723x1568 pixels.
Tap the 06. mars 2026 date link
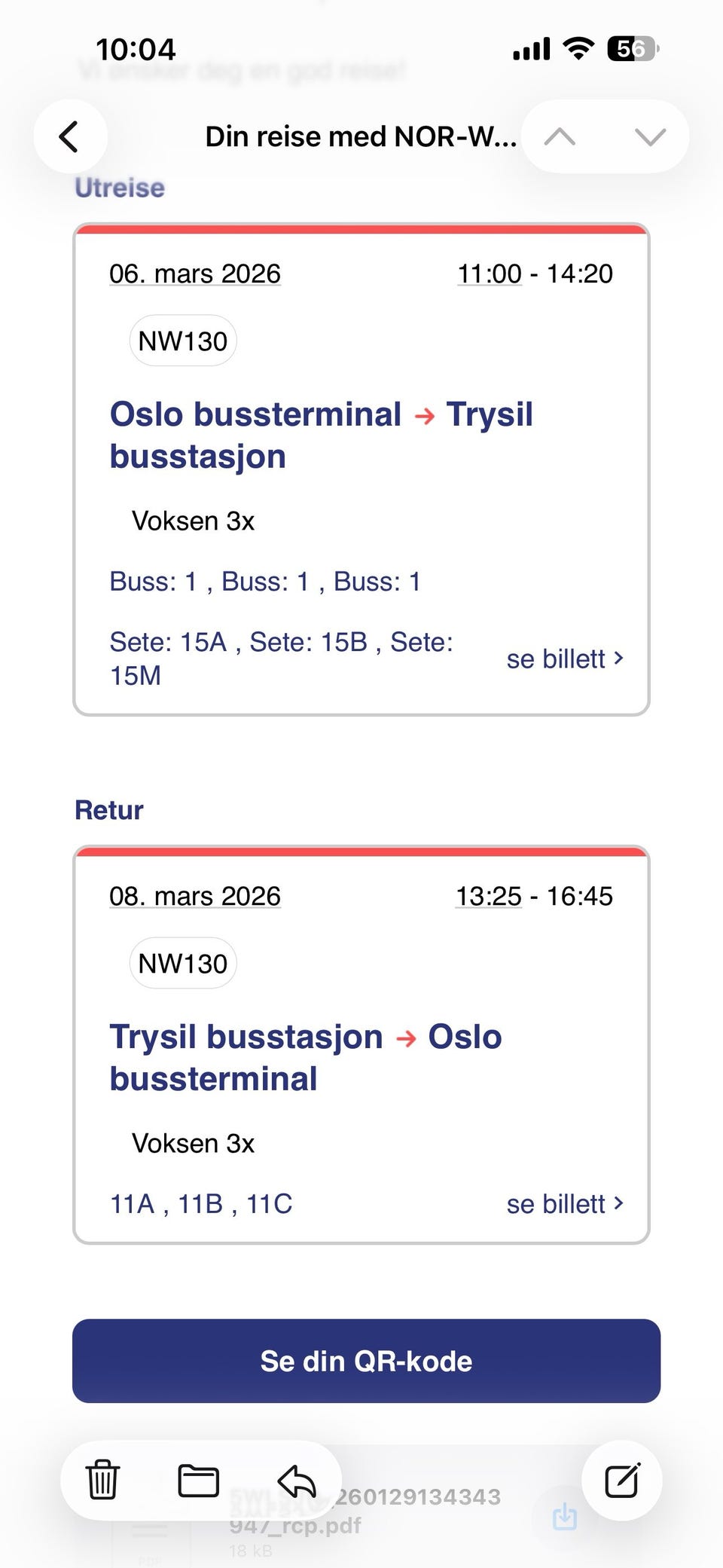click(195, 274)
